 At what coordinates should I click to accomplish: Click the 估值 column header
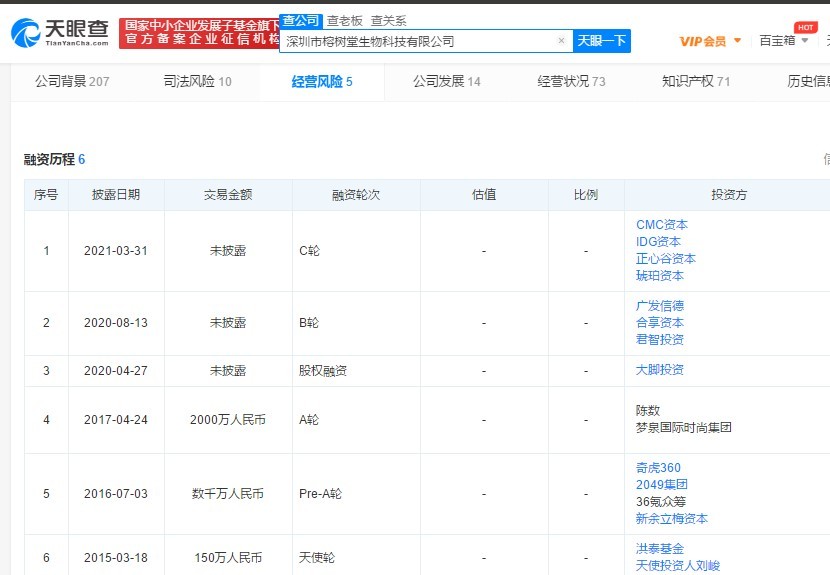coord(484,195)
